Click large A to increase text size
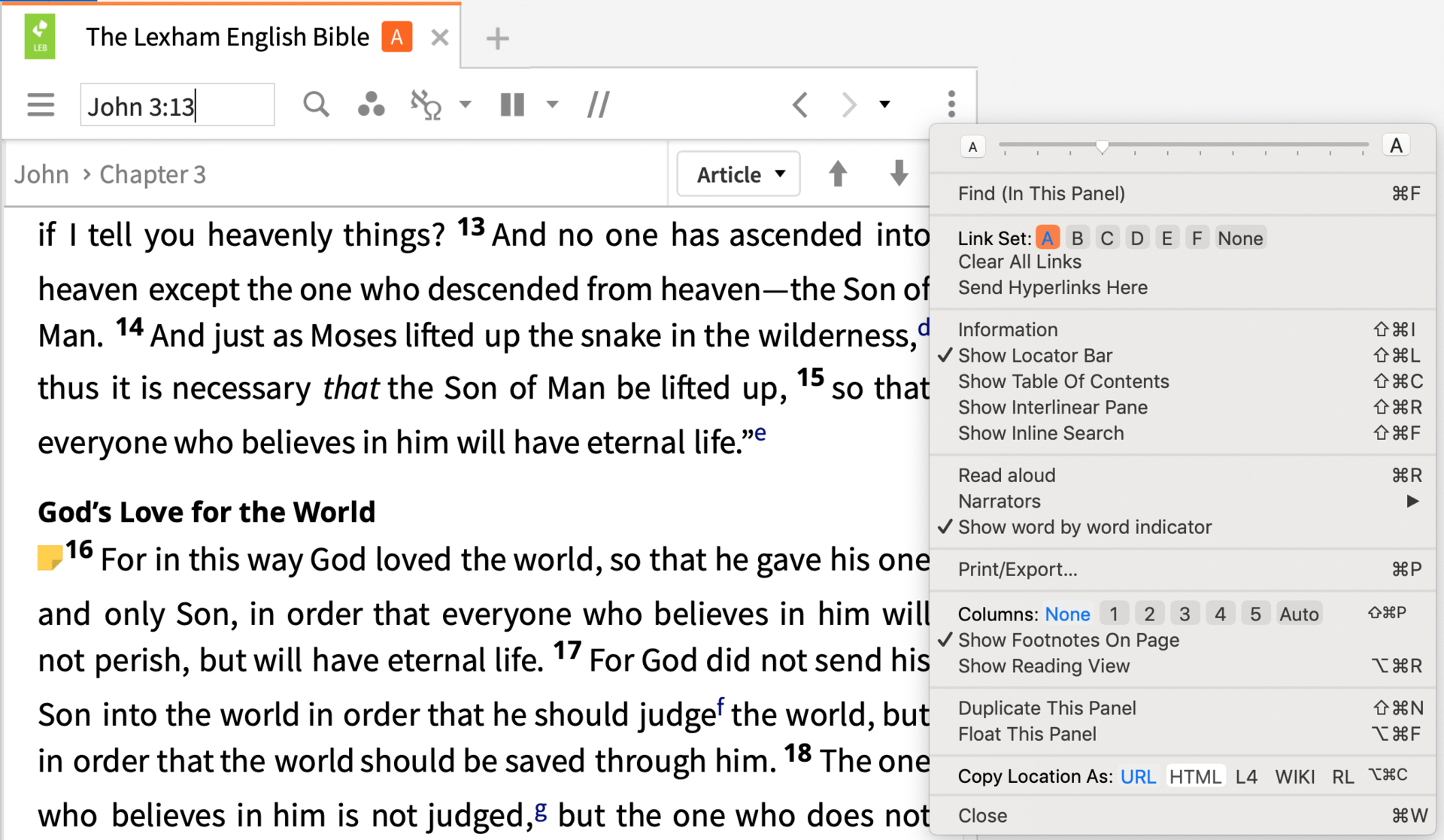 tap(1396, 145)
